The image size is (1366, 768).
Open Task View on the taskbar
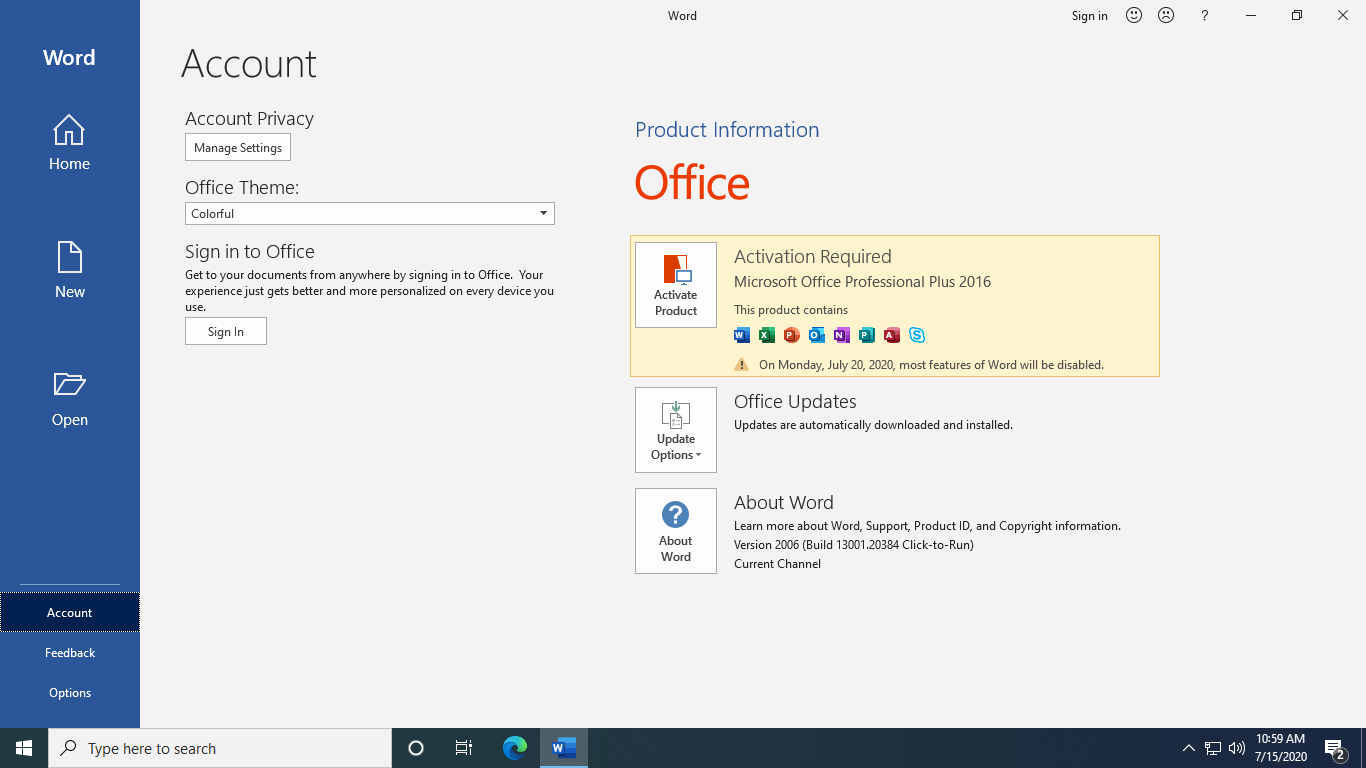(x=464, y=748)
